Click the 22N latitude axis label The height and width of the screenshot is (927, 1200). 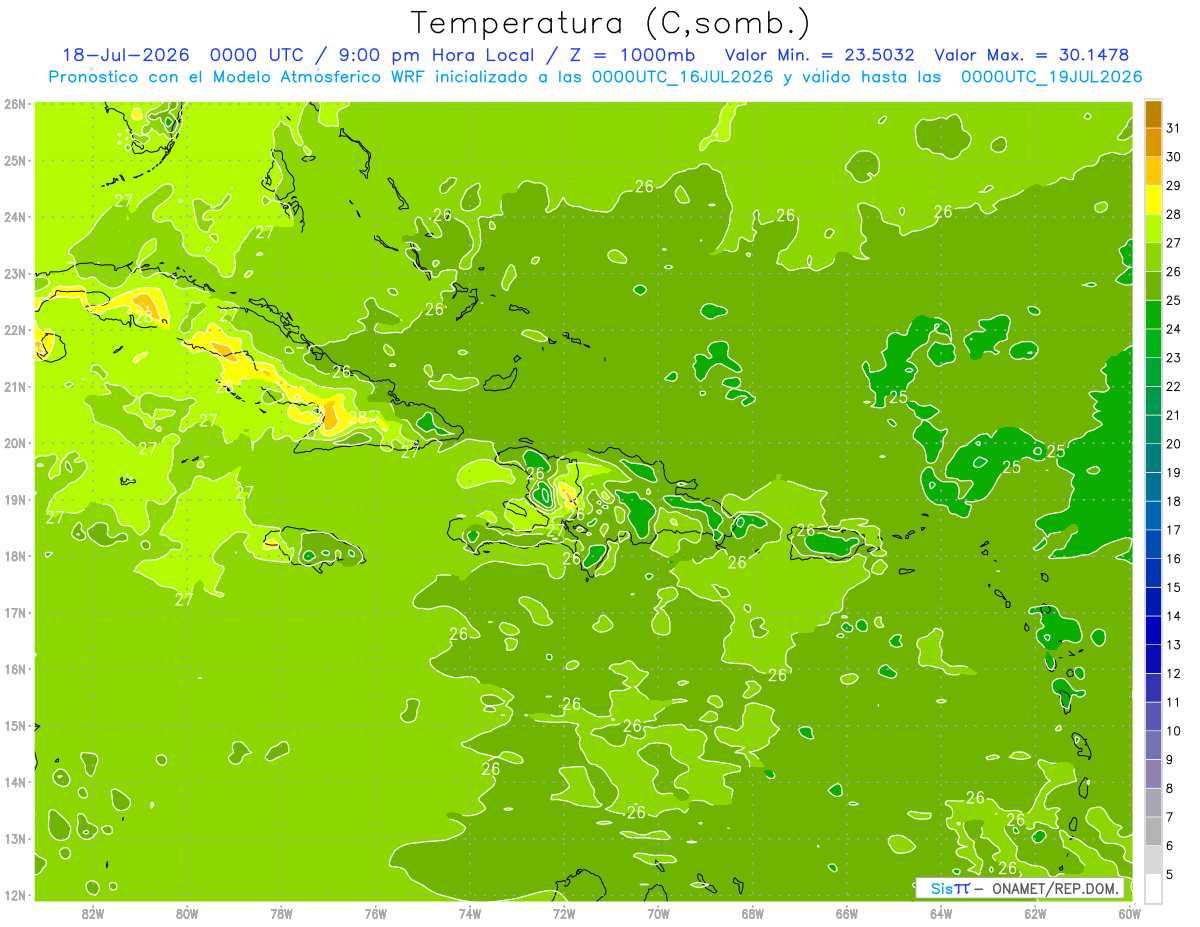[14, 329]
